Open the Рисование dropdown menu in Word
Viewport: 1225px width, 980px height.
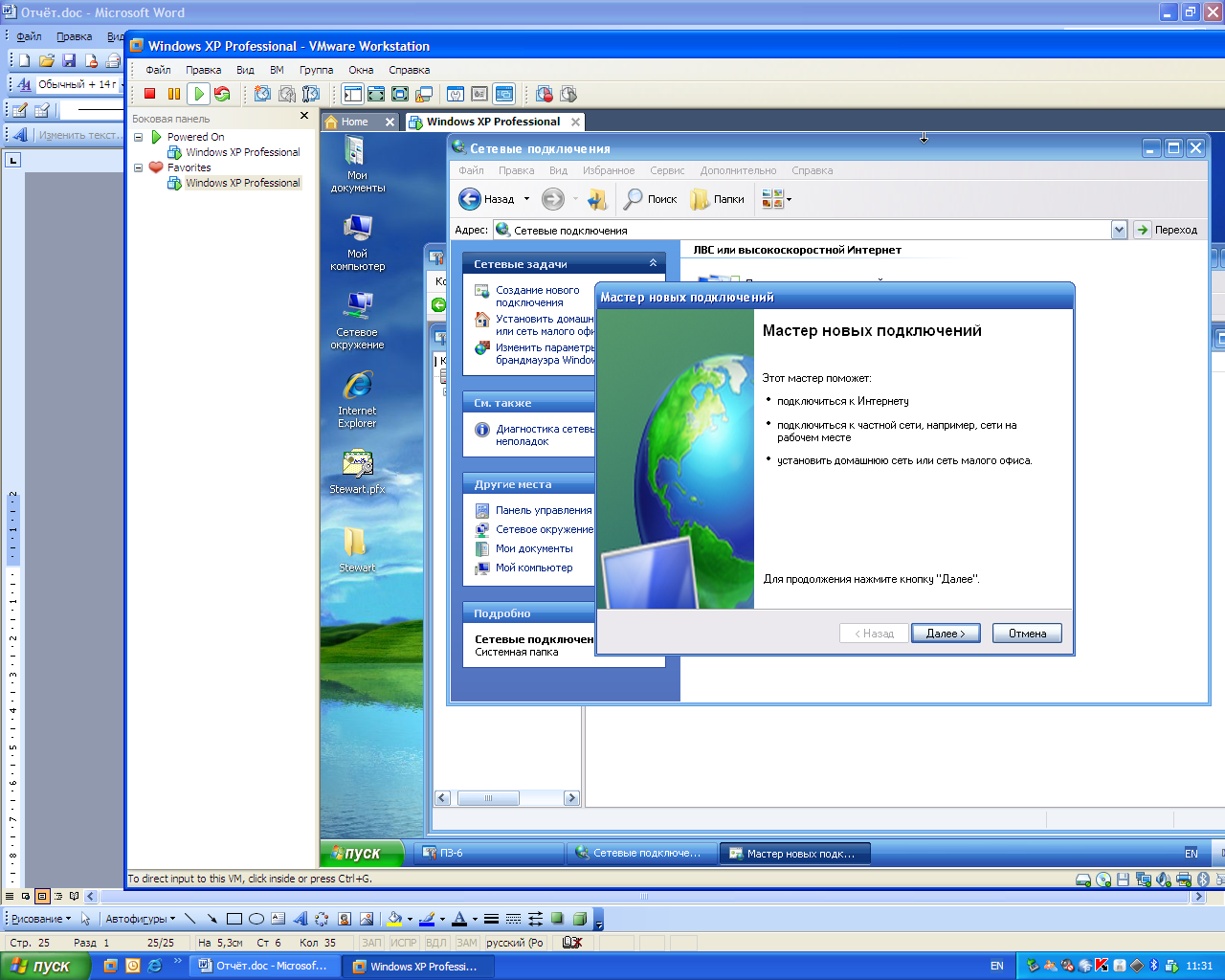point(41,919)
